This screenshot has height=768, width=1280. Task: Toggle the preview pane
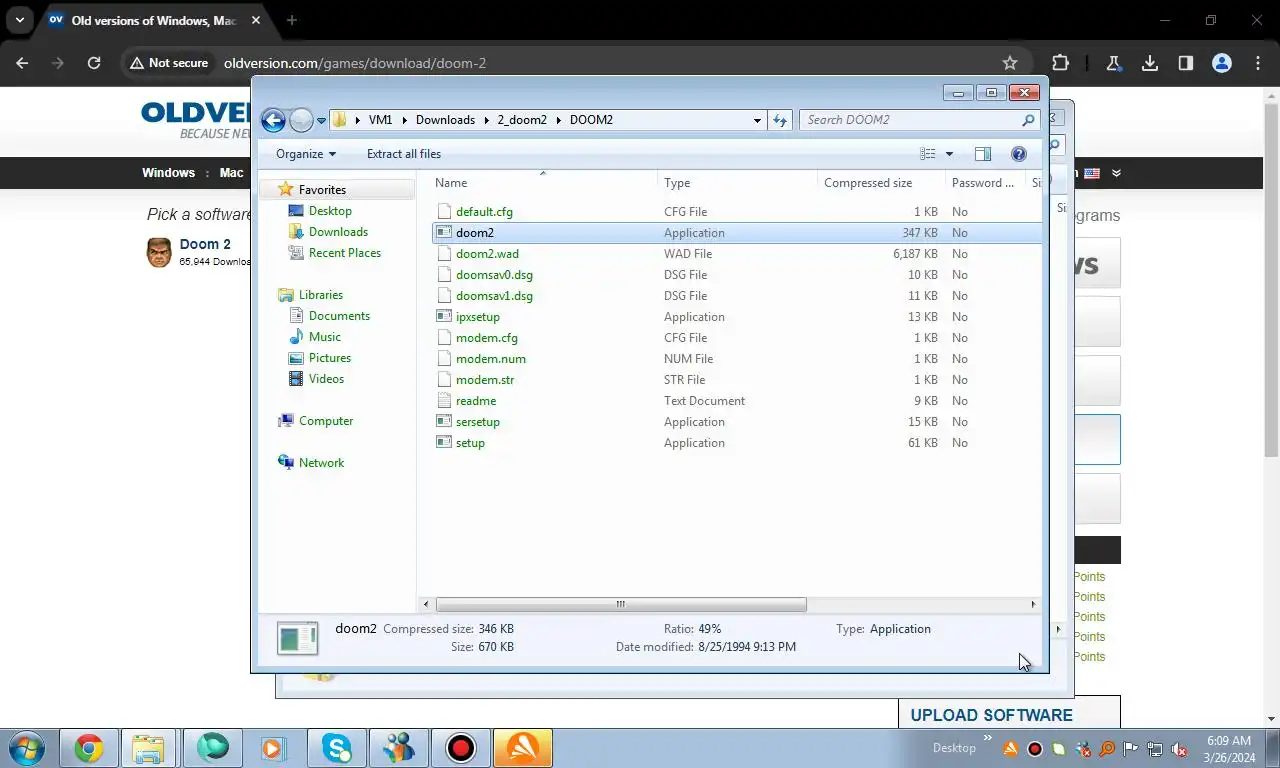[x=983, y=154]
